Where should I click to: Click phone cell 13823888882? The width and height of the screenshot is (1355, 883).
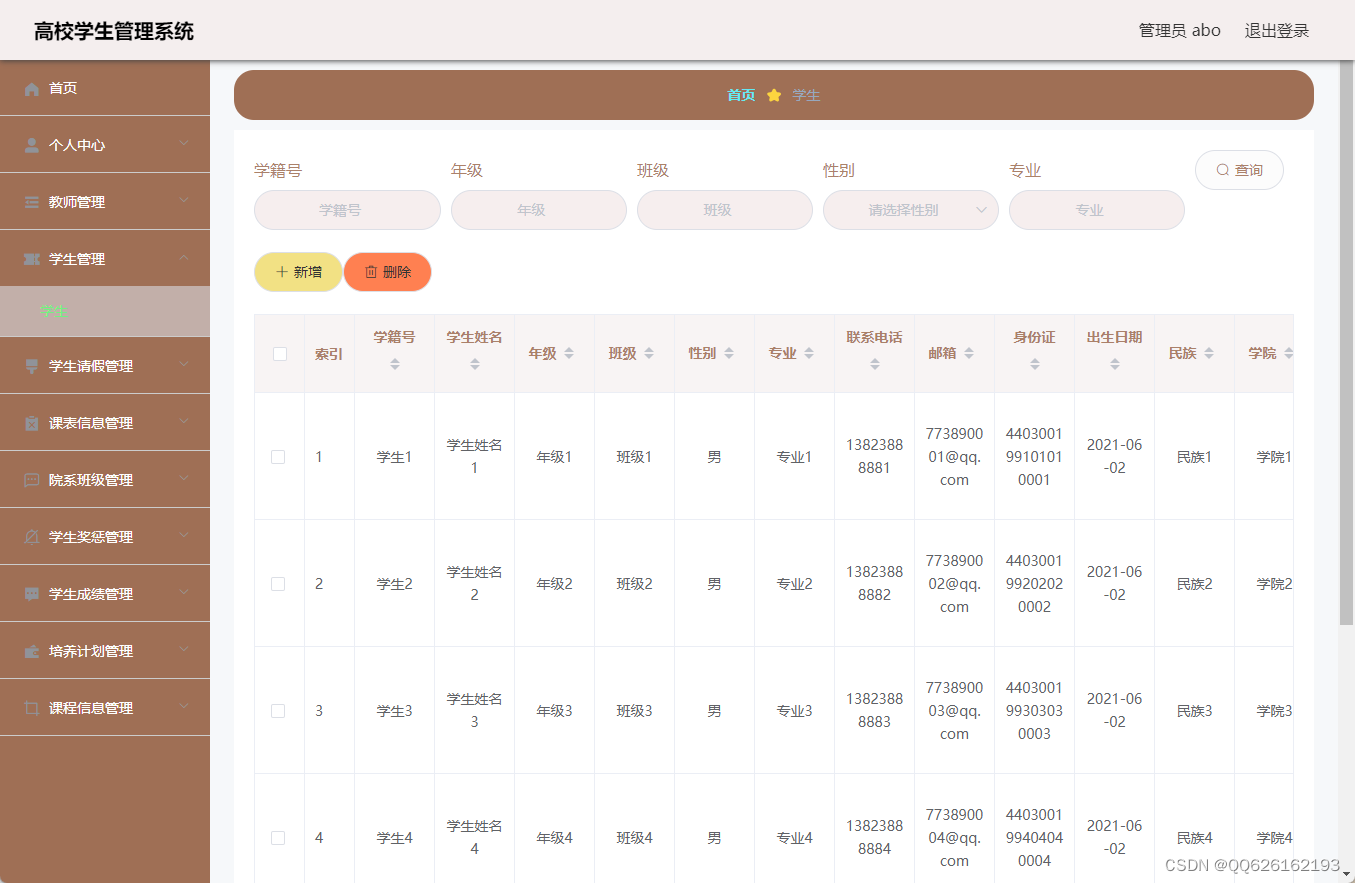click(x=875, y=583)
